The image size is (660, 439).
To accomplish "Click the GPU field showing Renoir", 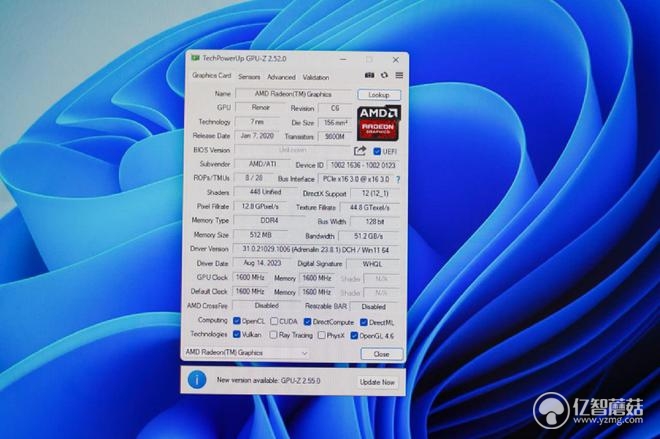I will 261,108.
